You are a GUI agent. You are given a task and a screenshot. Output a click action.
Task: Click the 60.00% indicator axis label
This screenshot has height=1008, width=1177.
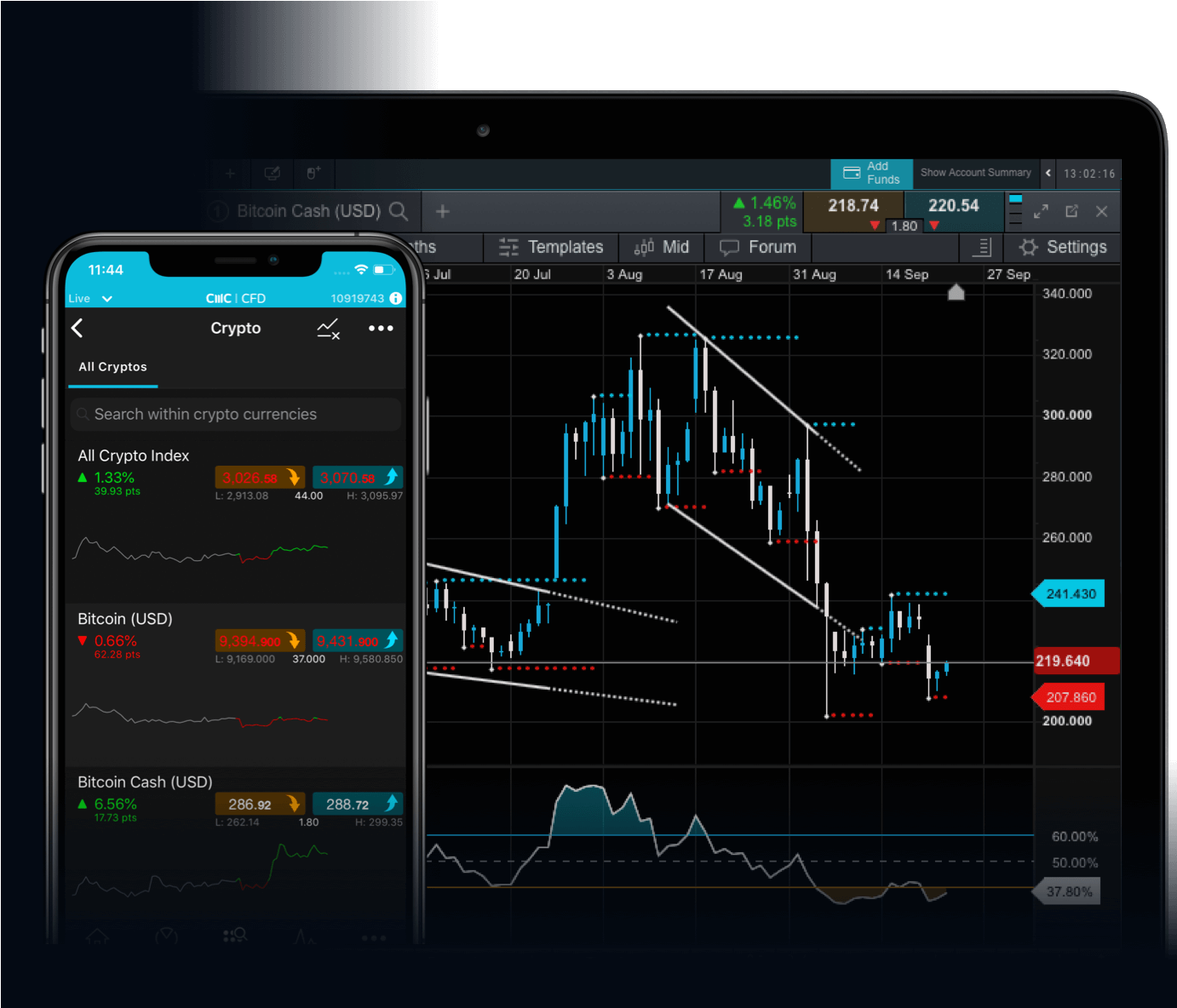point(1075,837)
